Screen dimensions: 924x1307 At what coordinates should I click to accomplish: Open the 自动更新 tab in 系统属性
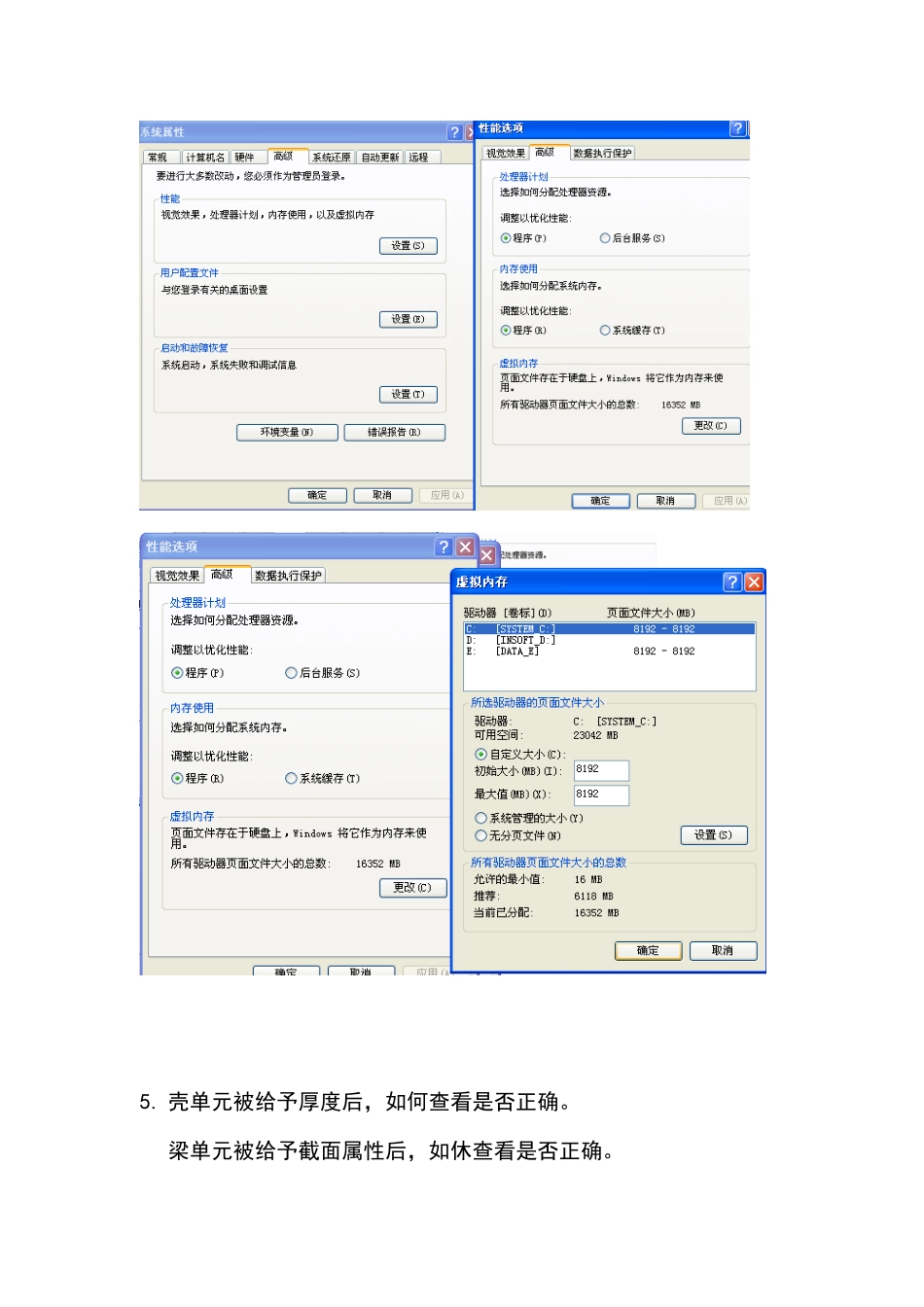380,158
